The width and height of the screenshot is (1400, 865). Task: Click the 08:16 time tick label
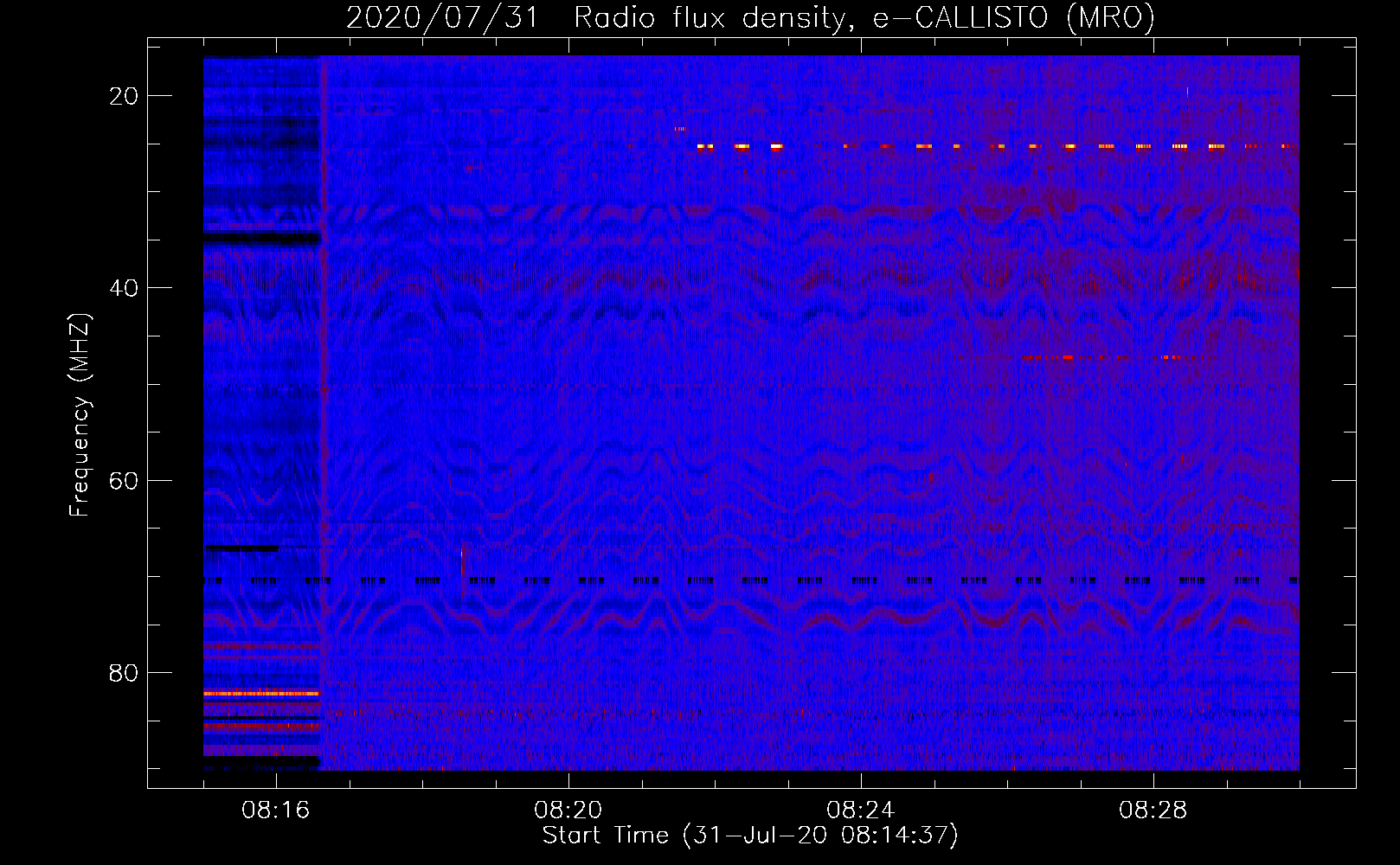[x=276, y=811]
